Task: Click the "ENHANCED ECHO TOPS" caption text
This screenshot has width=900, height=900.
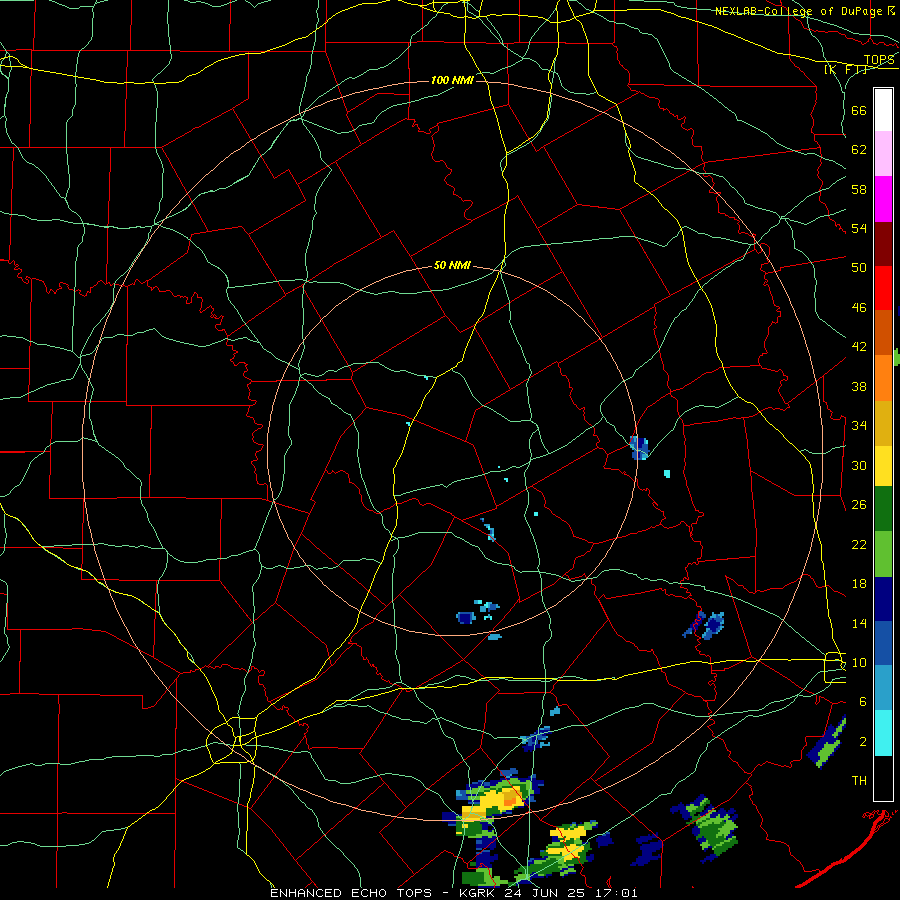Action: coord(351,893)
